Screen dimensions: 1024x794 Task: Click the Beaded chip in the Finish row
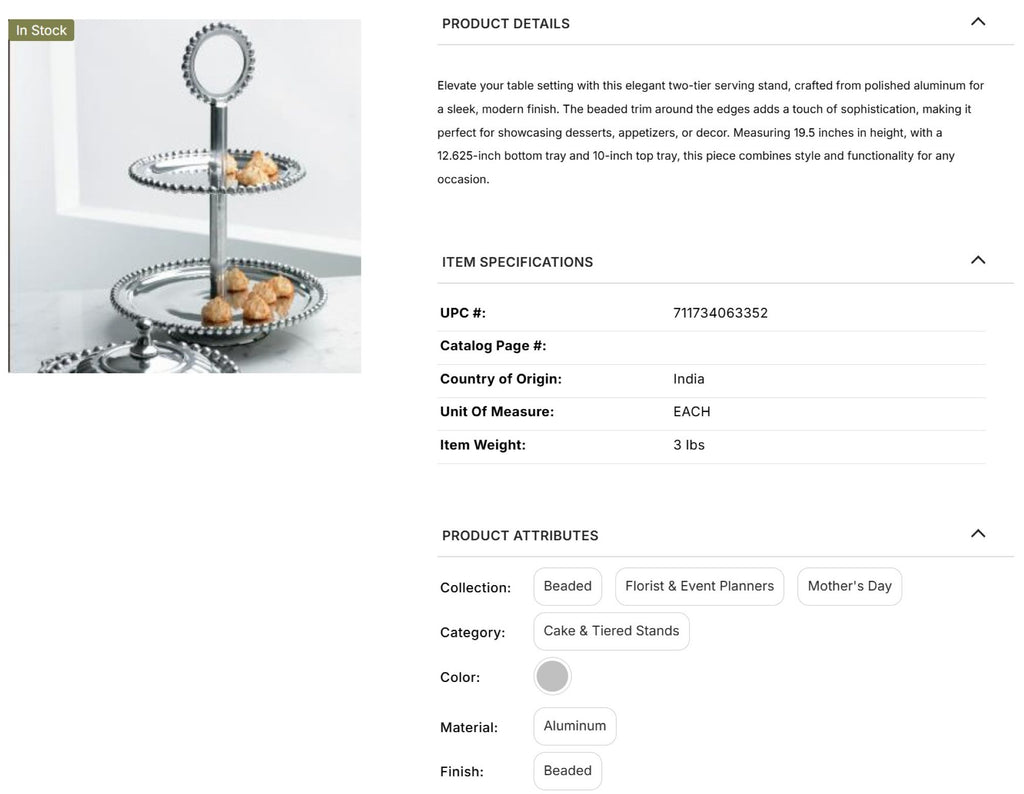[567, 771]
